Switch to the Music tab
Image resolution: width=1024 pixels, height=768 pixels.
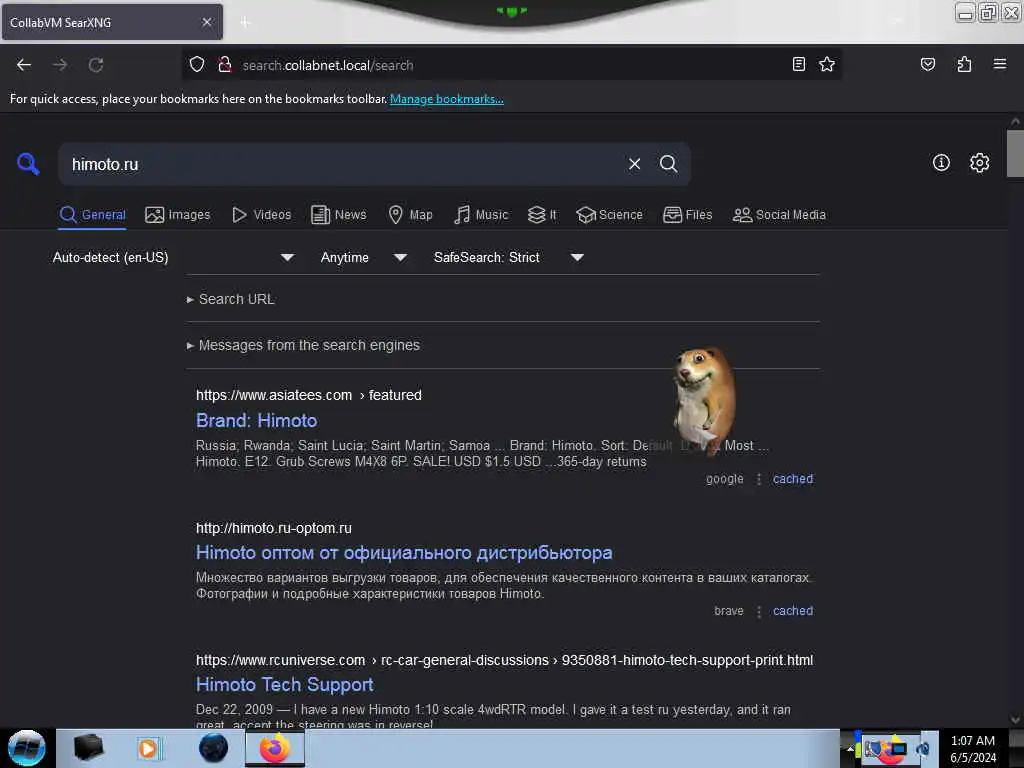[x=481, y=215]
